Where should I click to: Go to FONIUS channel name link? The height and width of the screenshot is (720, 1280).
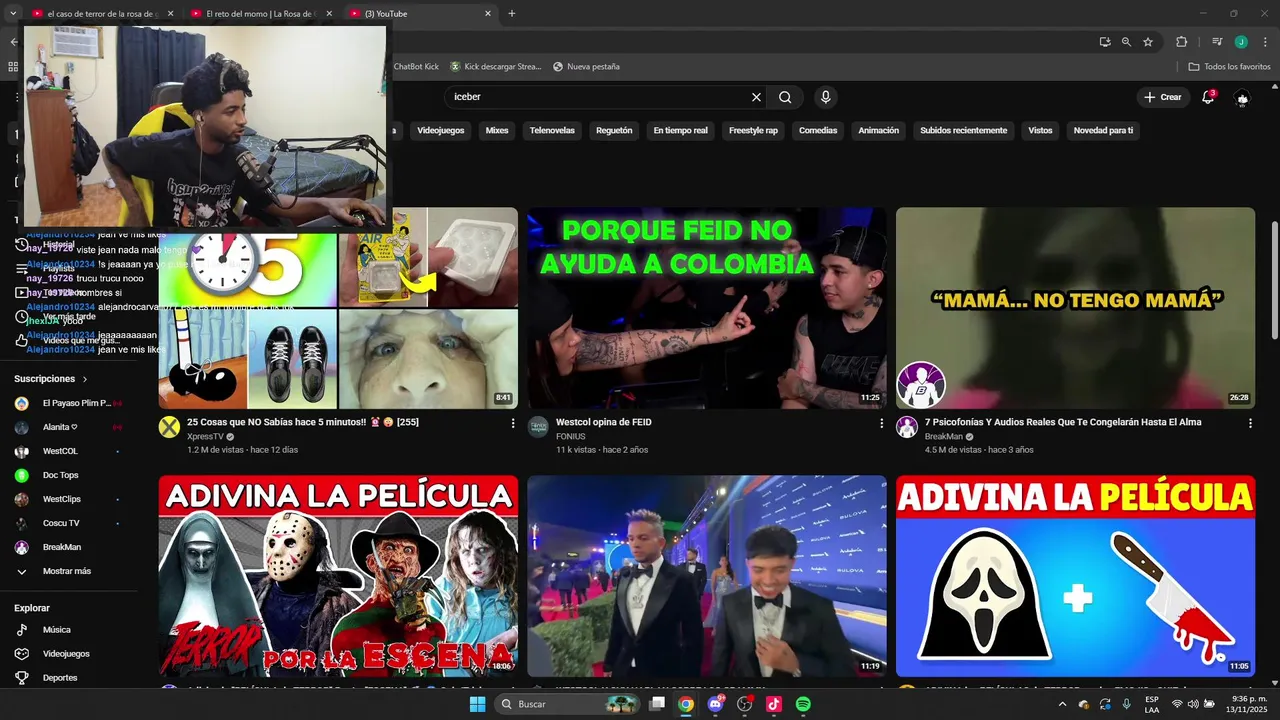(x=570, y=437)
